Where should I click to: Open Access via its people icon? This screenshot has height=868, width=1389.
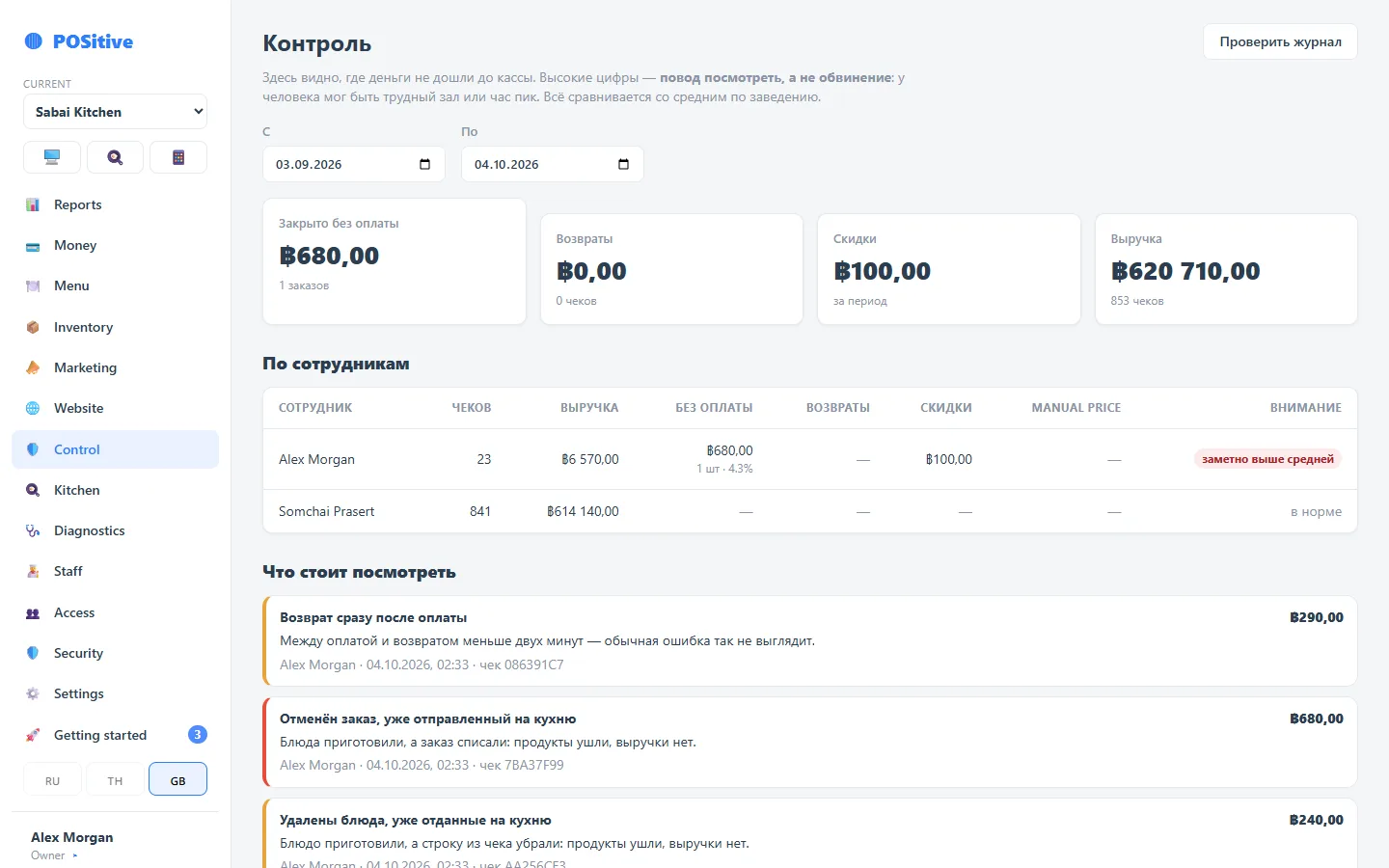pyautogui.click(x=33, y=612)
